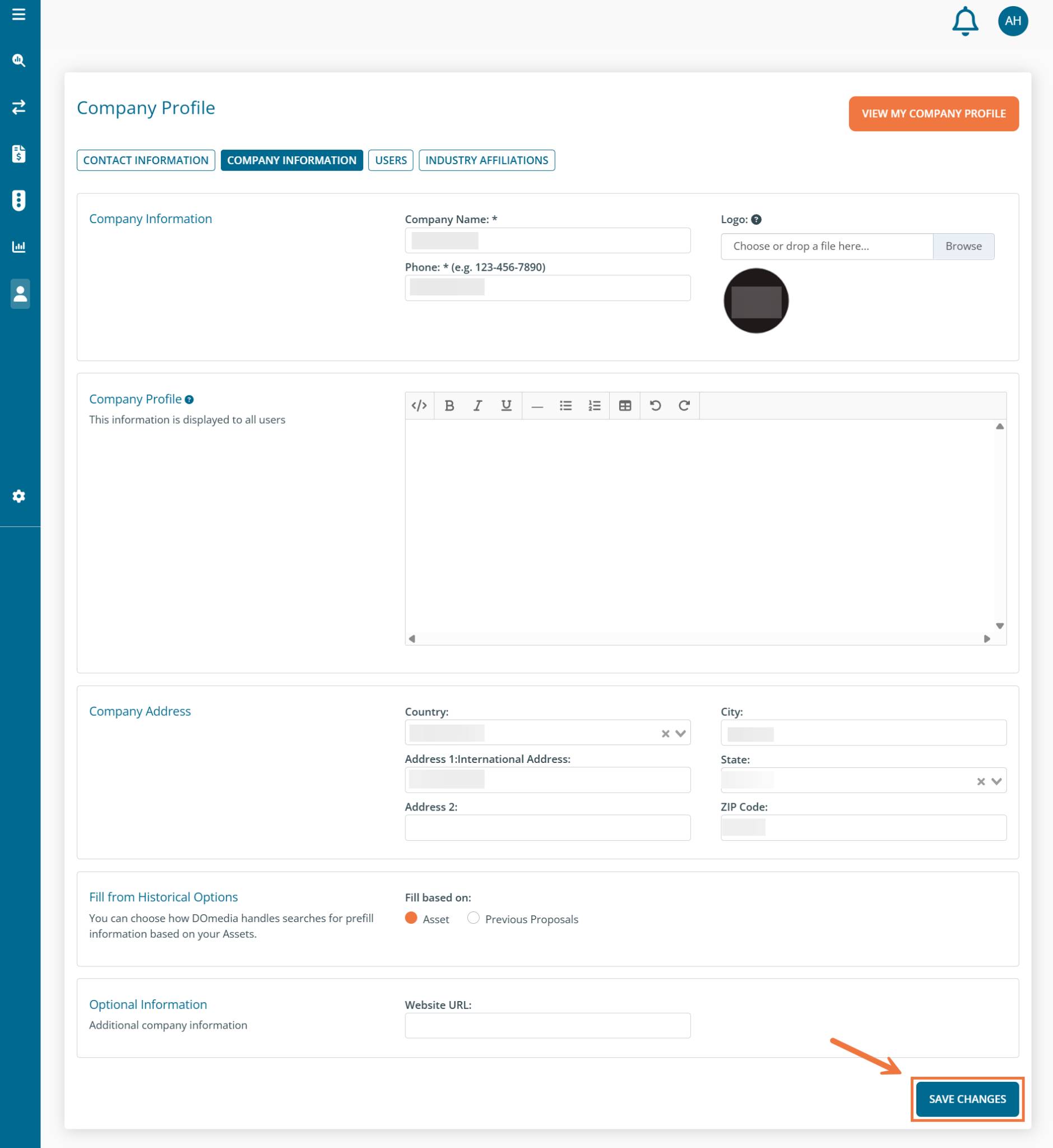Insert a table in the editor
Screen dimensions: 1053x1148
[624, 405]
